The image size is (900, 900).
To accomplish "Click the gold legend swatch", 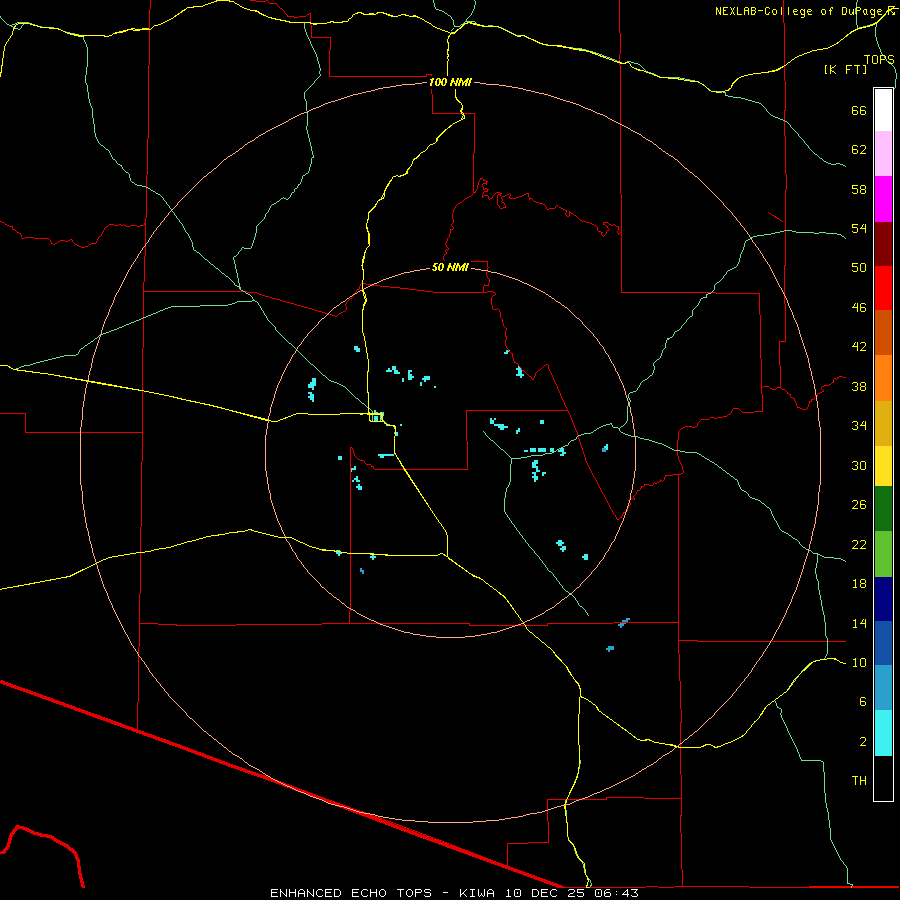I will point(883,423).
